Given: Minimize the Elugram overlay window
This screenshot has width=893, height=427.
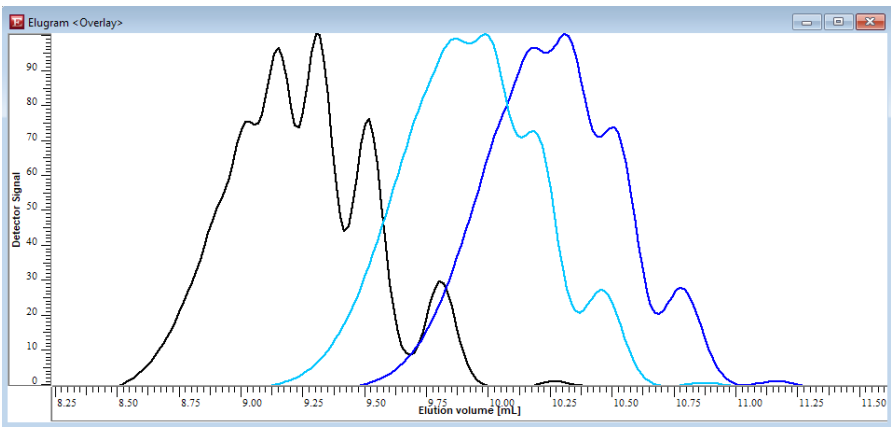Looking at the screenshot, I should [x=806, y=22].
